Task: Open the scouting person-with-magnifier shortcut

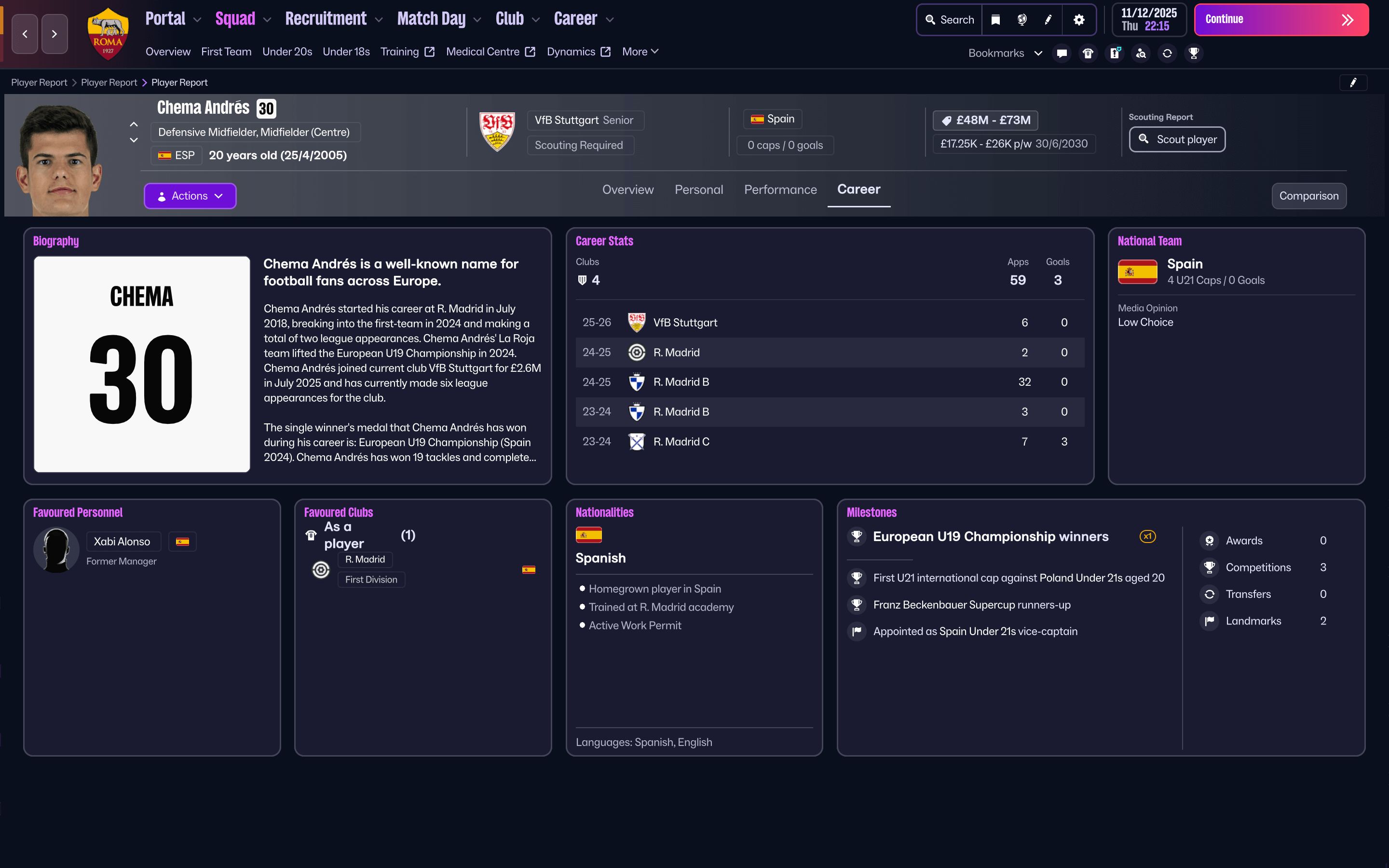Action: [1141, 53]
